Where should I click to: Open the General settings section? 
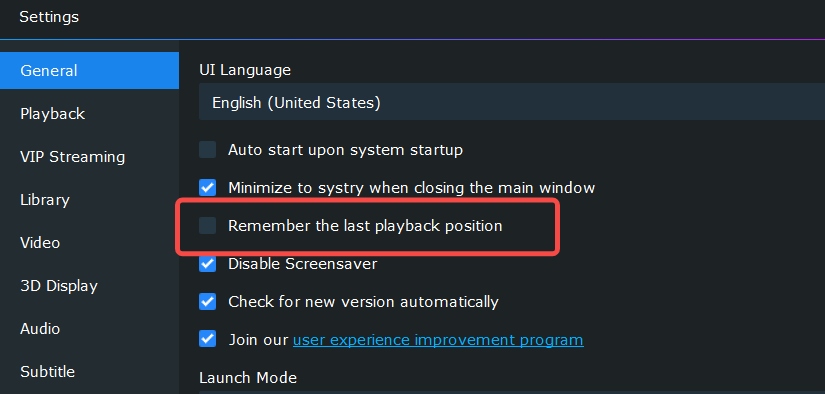[x=89, y=70]
